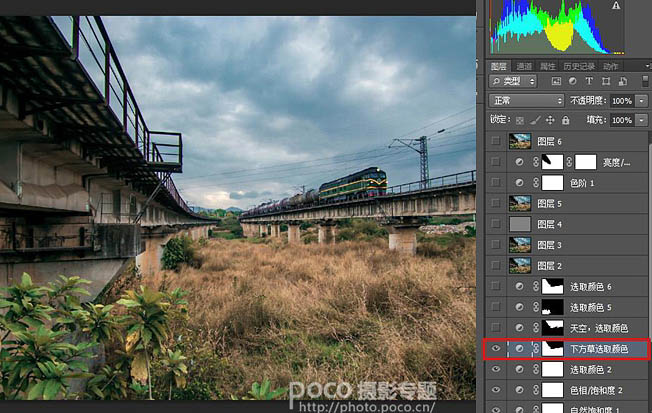Show the hidden 色阶 1 layer
This screenshot has height=413, width=652.
[496, 183]
